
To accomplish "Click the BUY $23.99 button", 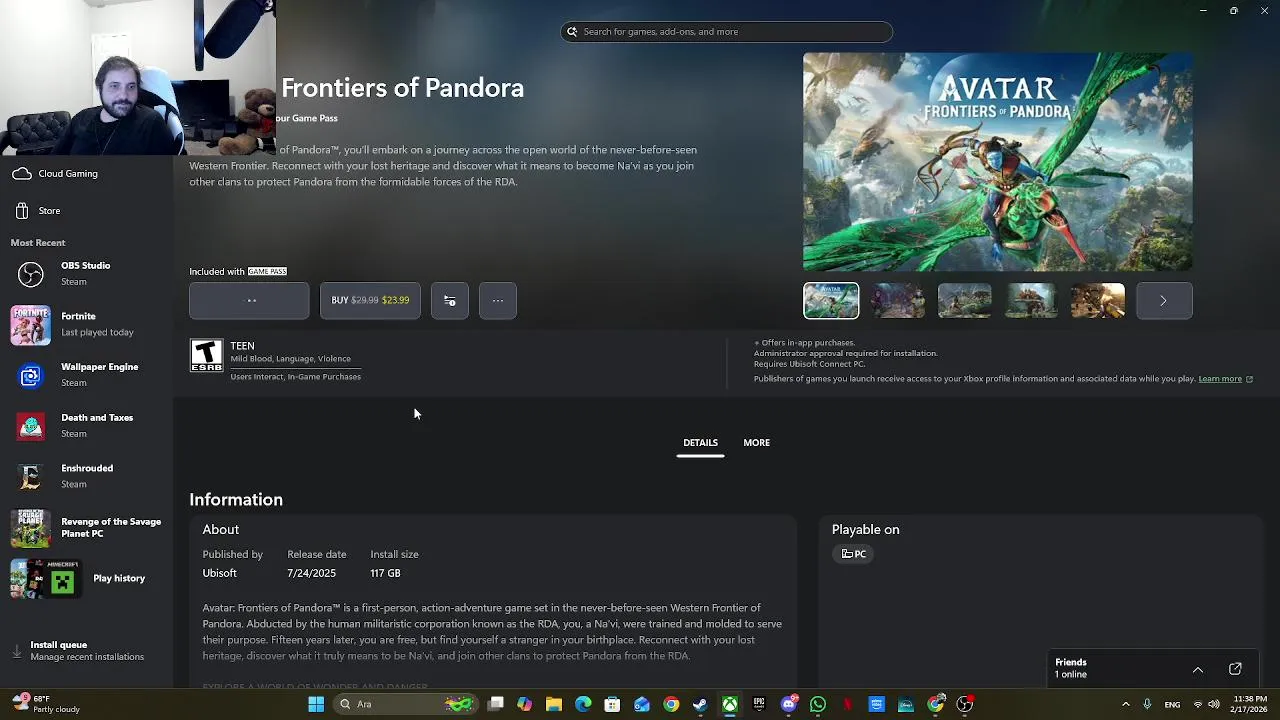I will (370, 300).
